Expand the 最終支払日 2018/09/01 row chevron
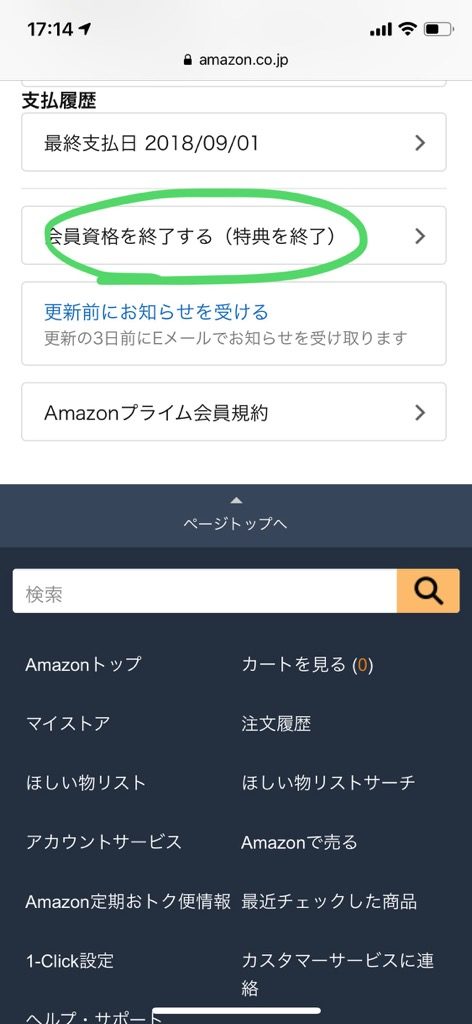The image size is (472, 1024). click(420, 143)
